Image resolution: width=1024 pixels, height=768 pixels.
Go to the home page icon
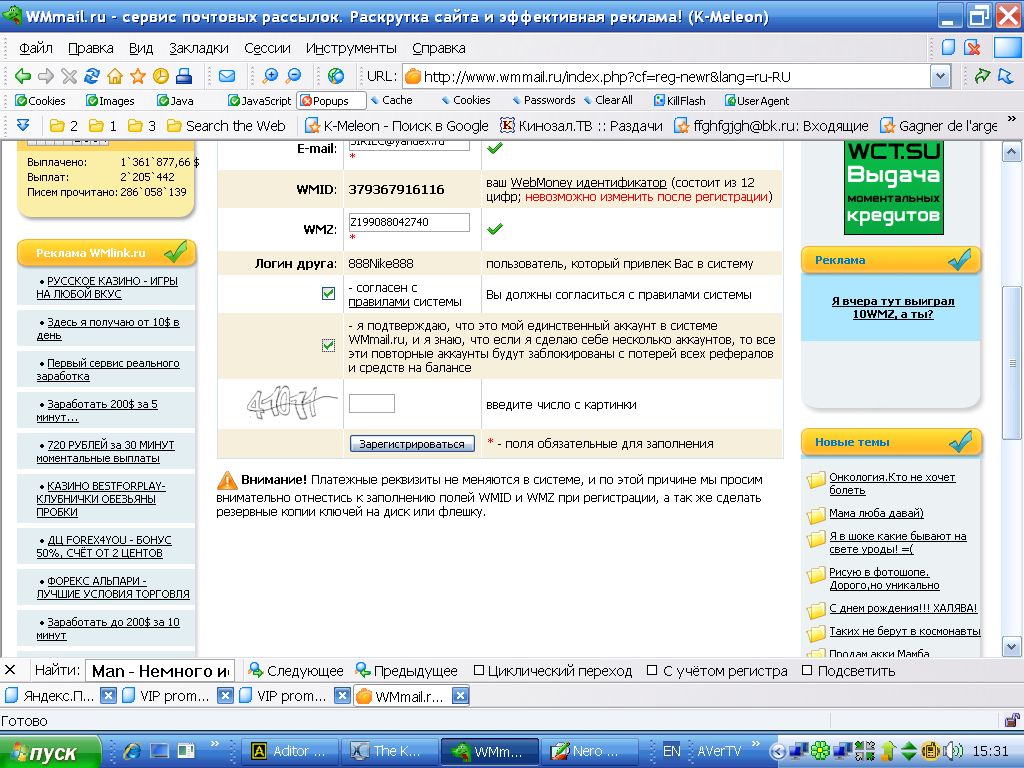coord(115,76)
